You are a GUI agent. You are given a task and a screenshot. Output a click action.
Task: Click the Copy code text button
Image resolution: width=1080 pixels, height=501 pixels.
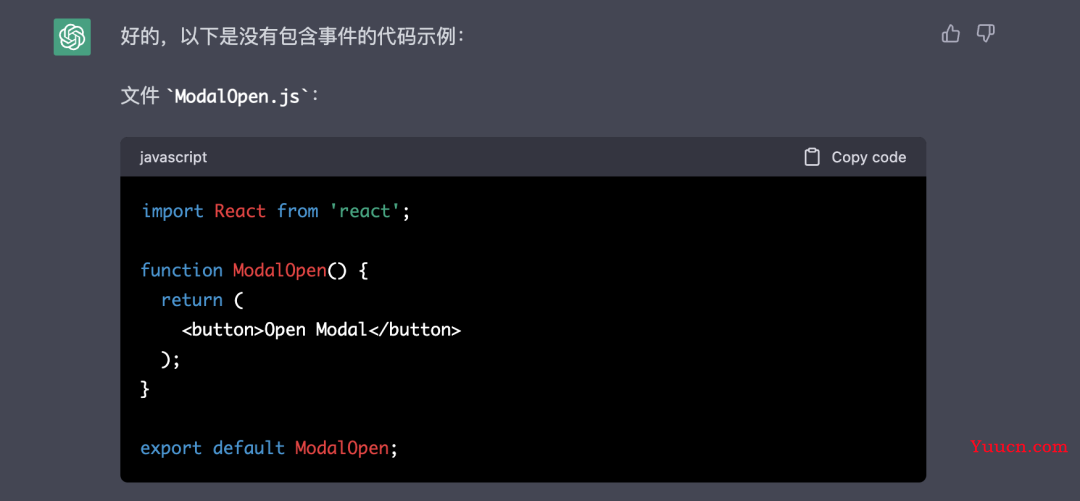869,157
